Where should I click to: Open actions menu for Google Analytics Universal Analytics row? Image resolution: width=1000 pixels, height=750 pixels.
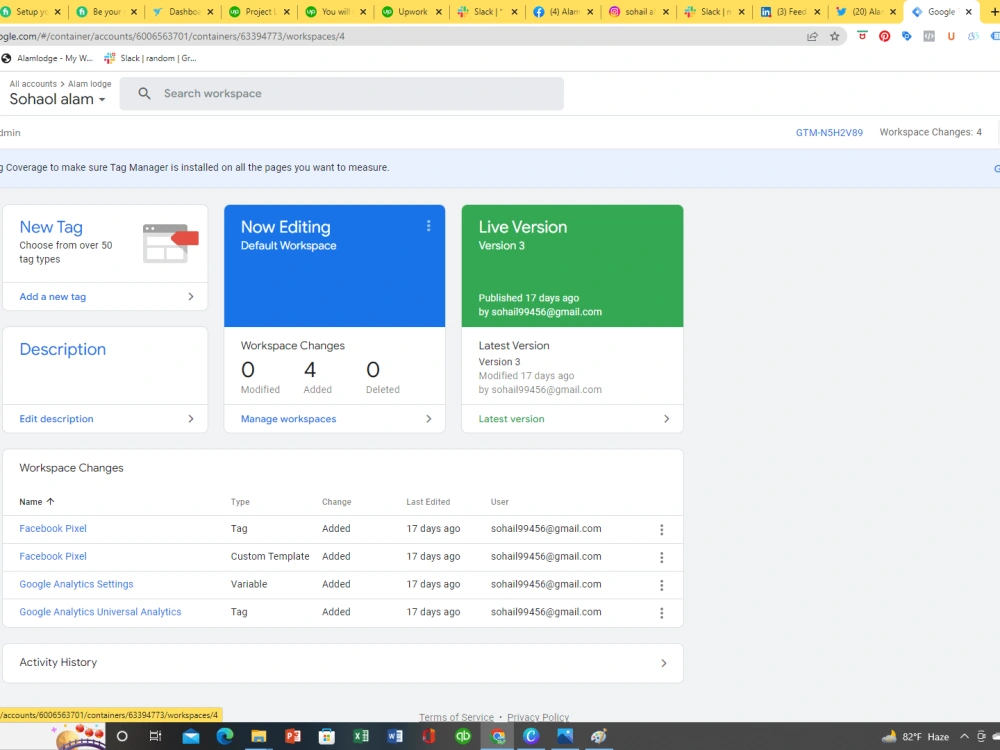[661, 613]
